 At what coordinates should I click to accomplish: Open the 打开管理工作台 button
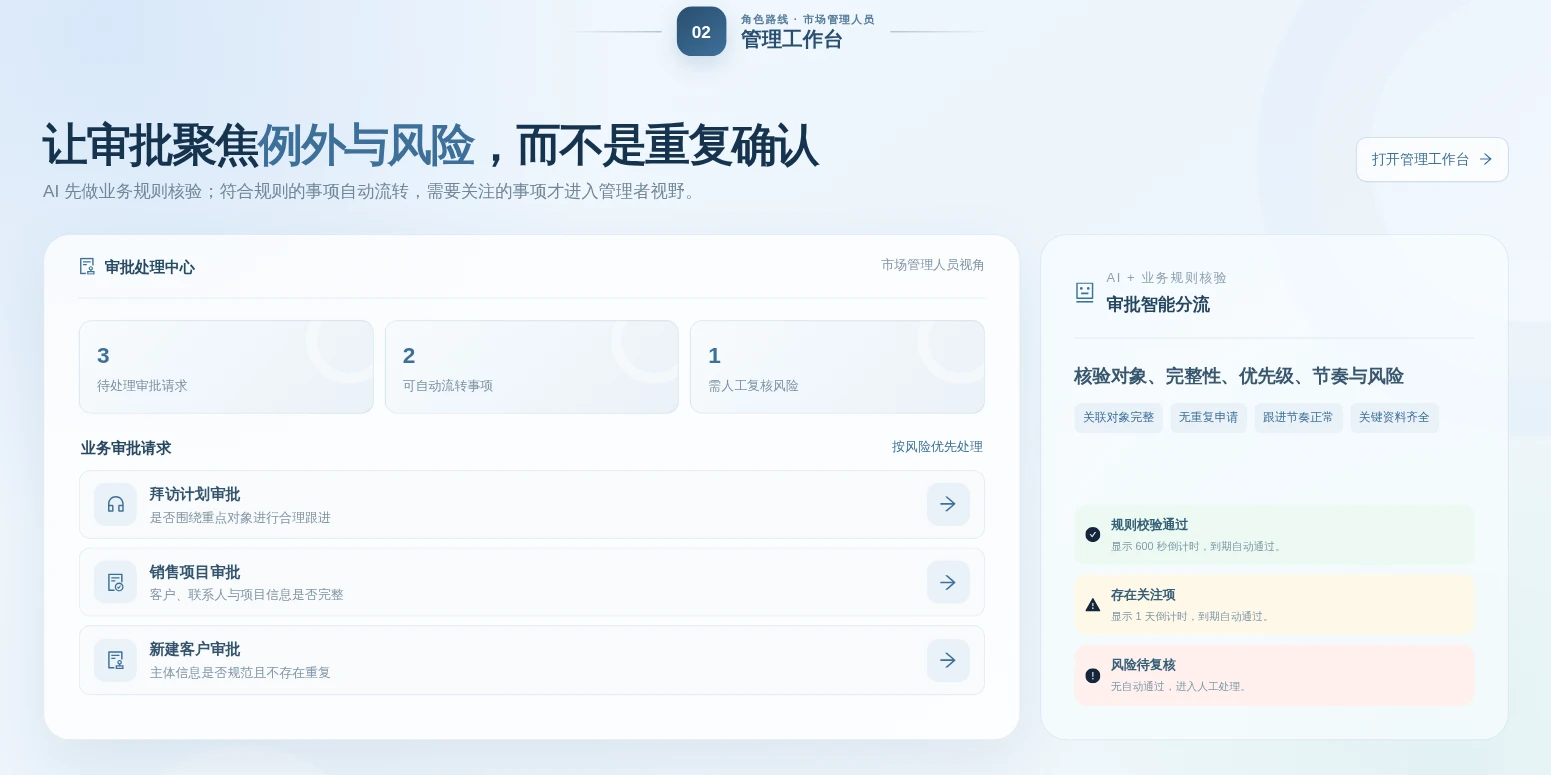click(x=1431, y=159)
